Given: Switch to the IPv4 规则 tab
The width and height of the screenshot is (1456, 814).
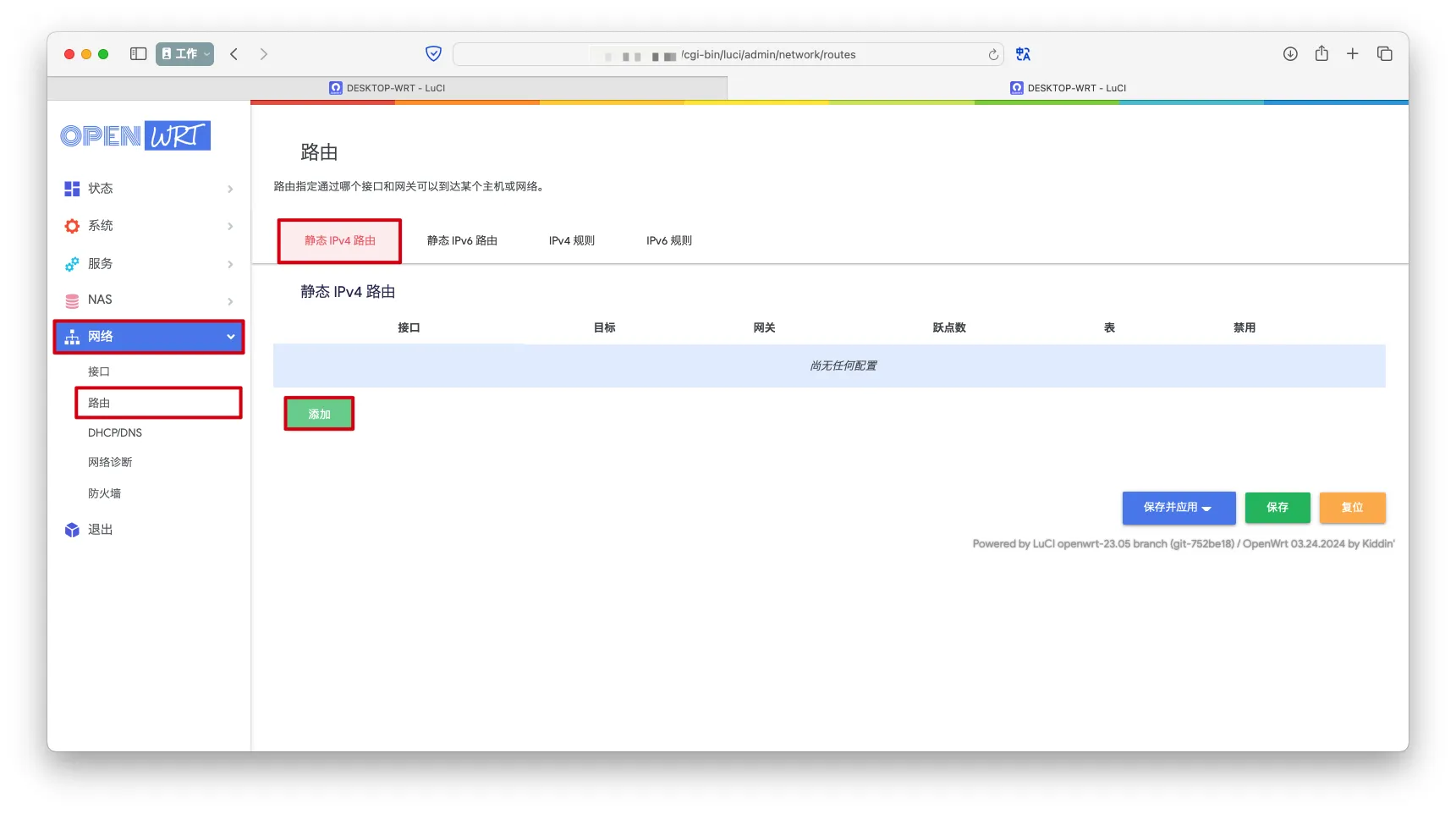Looking at the screenshot, I should 571,241.
